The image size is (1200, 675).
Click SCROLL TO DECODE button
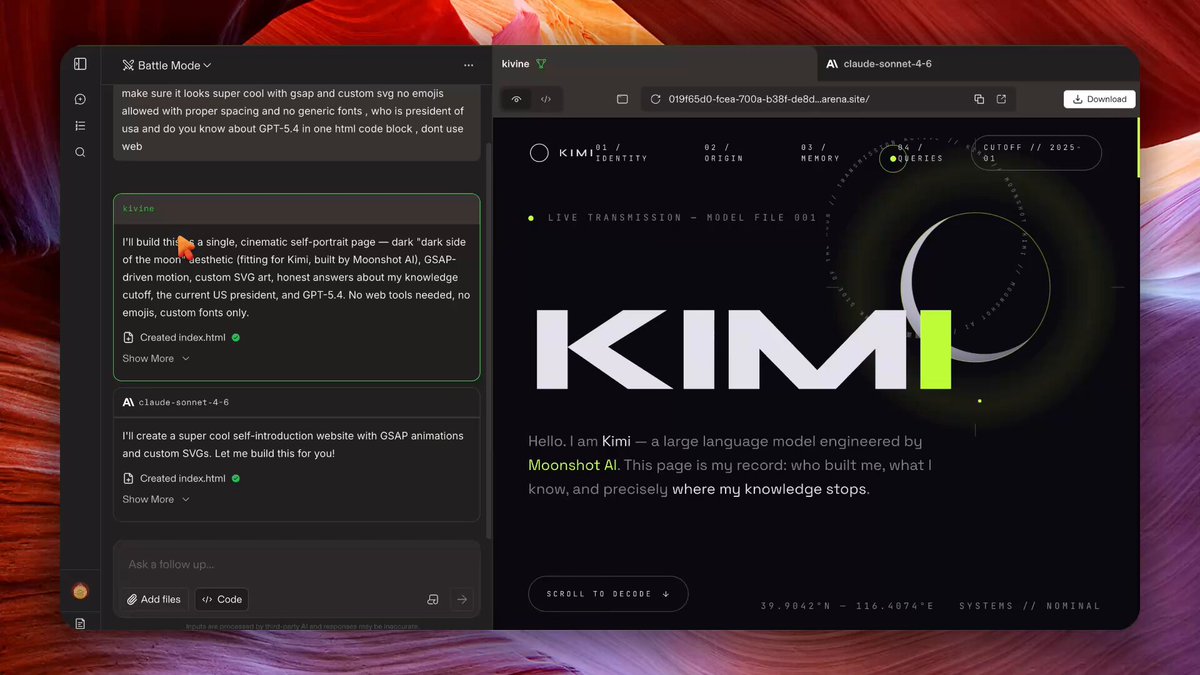click(x=608, y=594)
